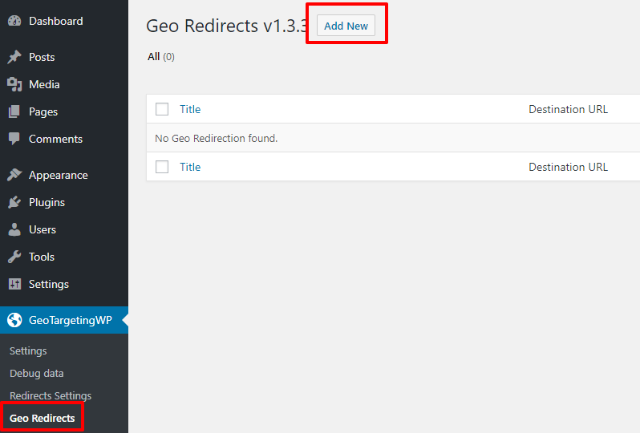640x433 pixels.
Task: Sort by Title in table footer
Action: pos(190,167)
